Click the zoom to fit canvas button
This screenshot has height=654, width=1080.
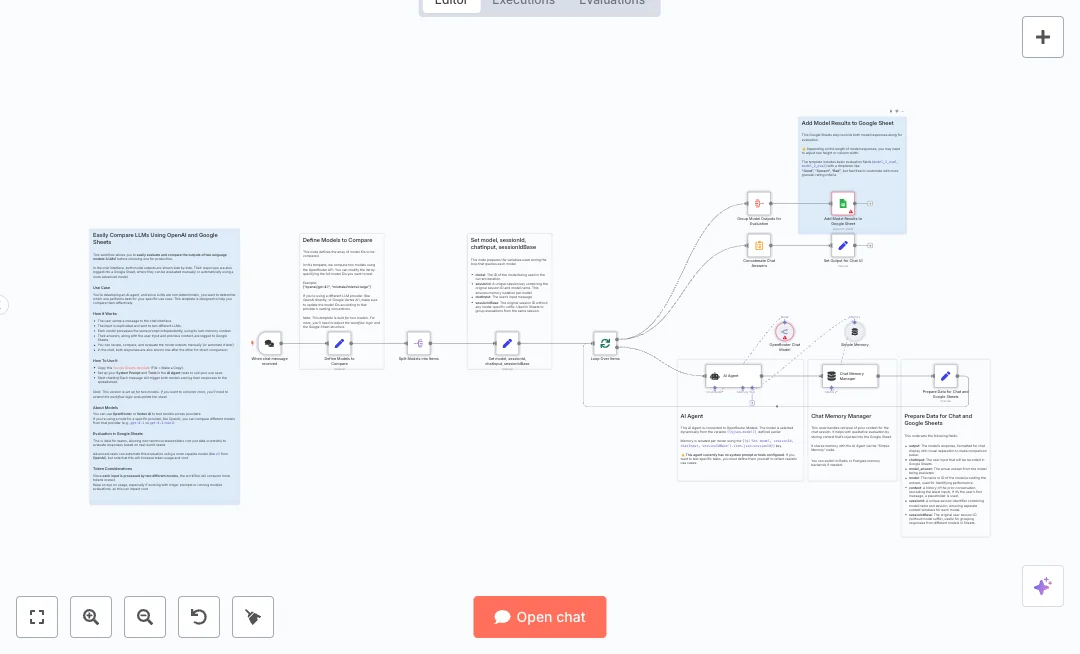click(37, 617)
